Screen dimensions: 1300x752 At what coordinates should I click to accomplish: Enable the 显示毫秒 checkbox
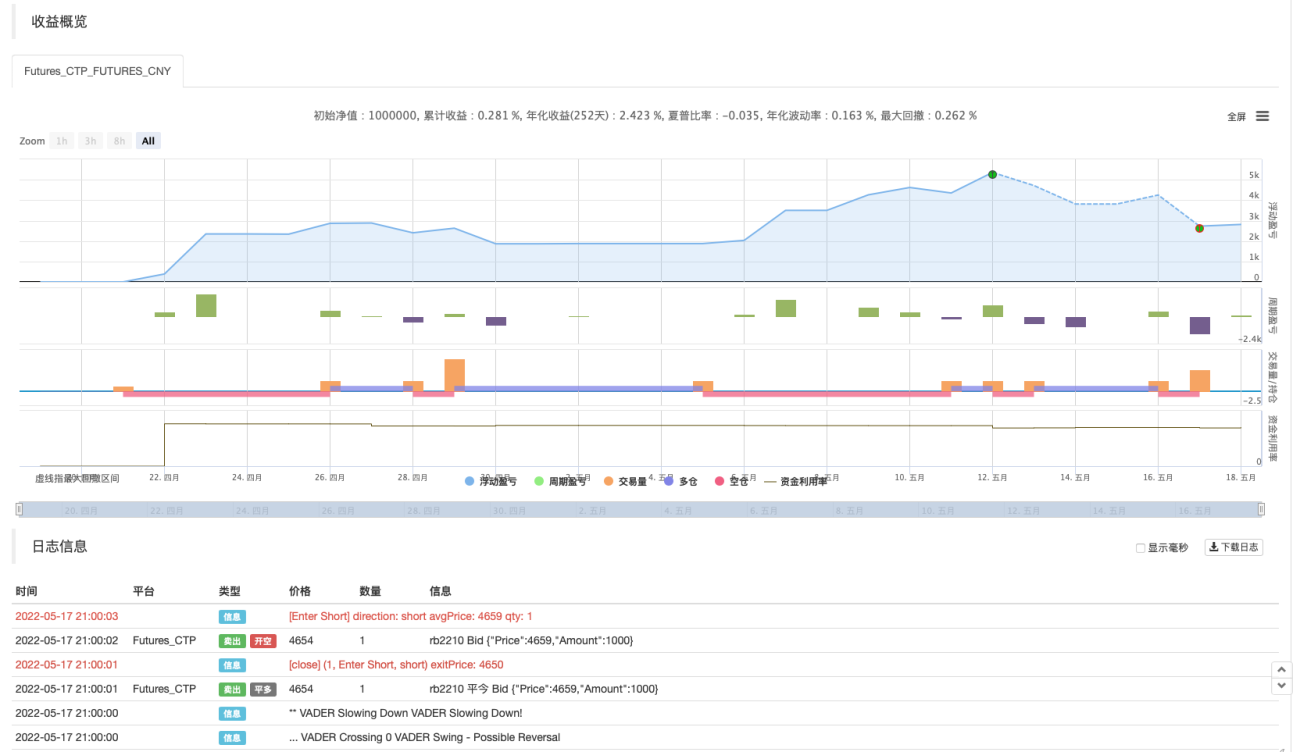click(x=1141, y=548)
